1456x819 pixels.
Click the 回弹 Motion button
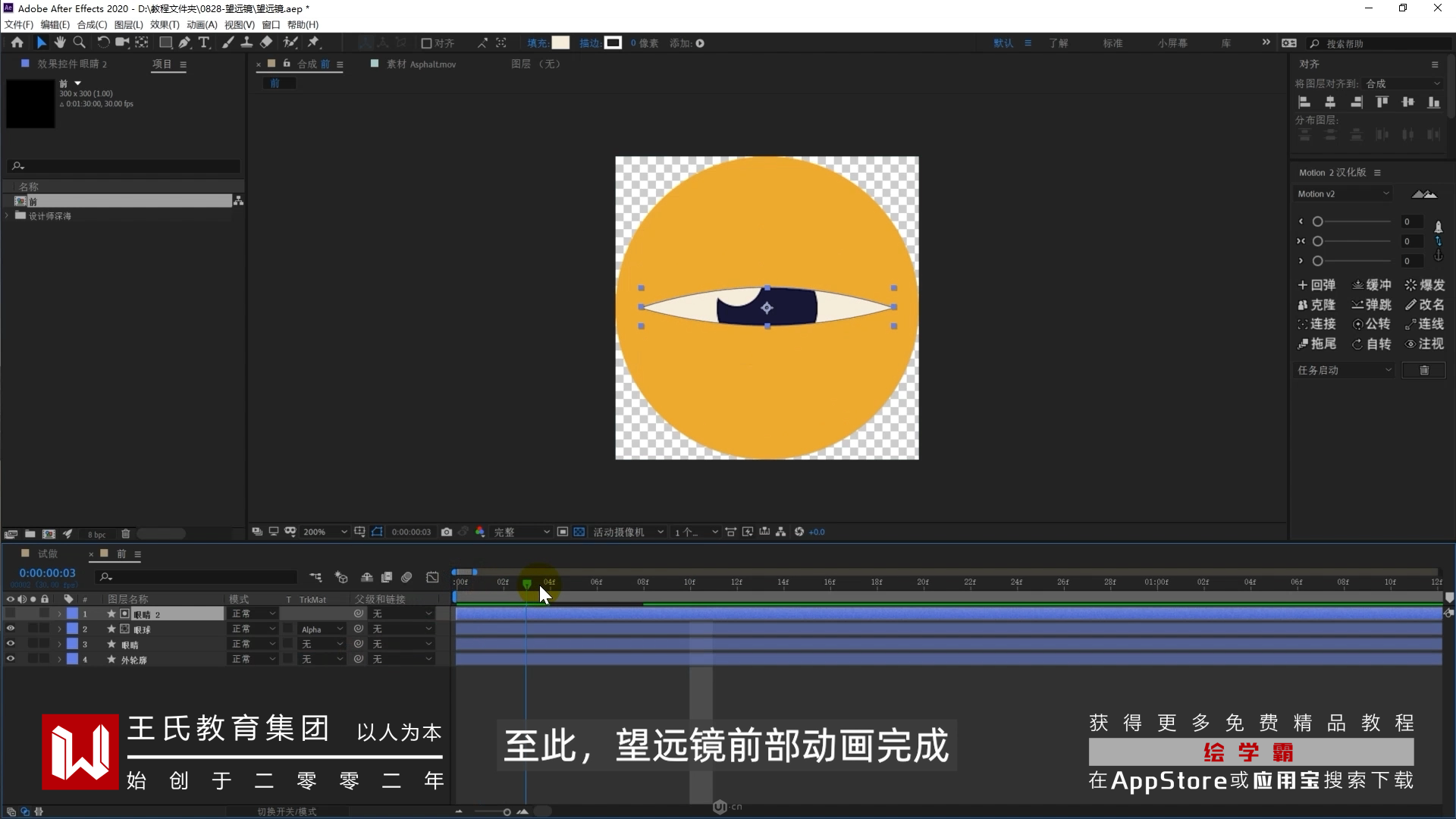pos(1316,285)
